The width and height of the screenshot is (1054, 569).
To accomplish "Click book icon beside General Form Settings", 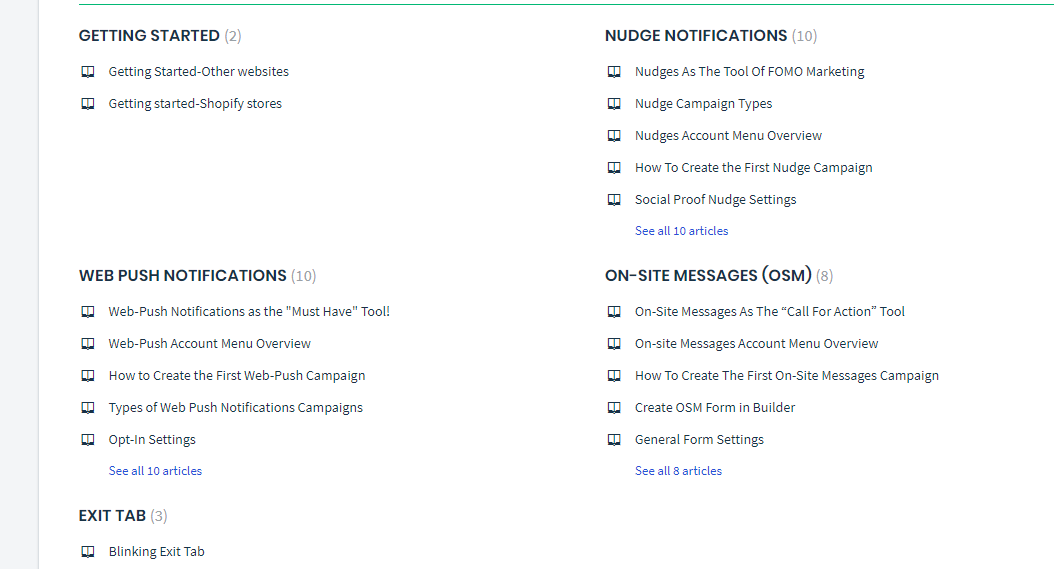I will [x=614, y=440].
